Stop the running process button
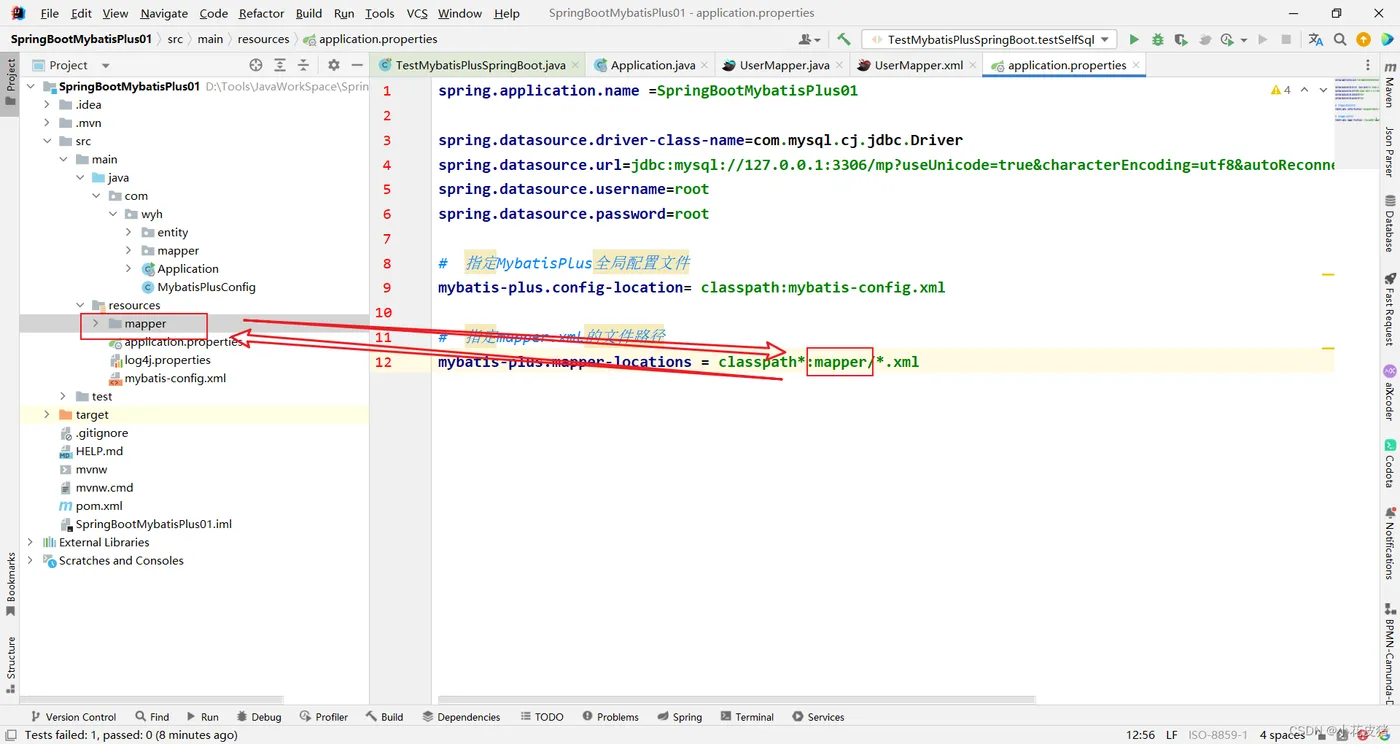The image size is (1400, 744). point(1286,40)
